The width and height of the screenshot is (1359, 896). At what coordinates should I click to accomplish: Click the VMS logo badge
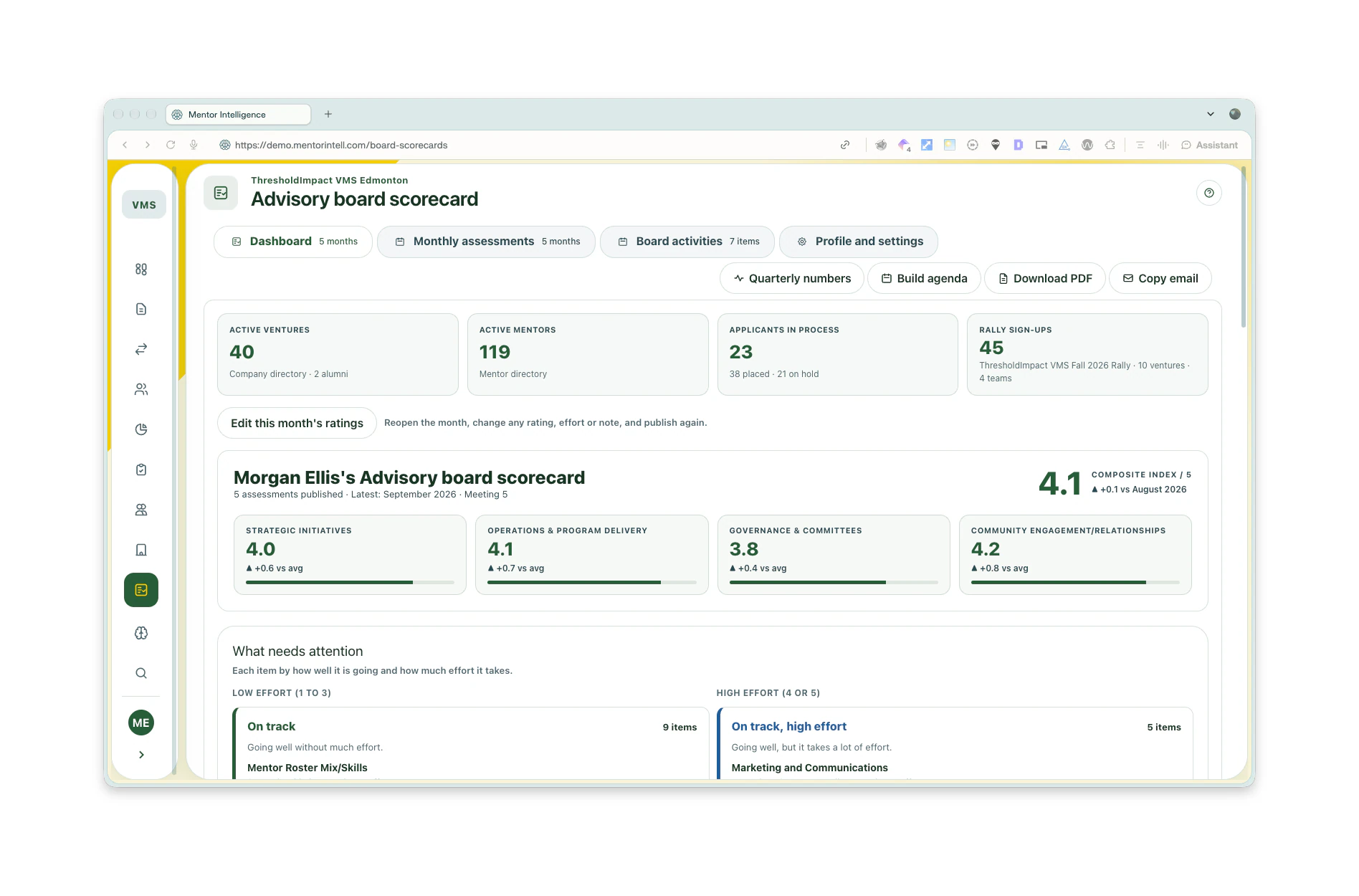[x=144, y=204]
